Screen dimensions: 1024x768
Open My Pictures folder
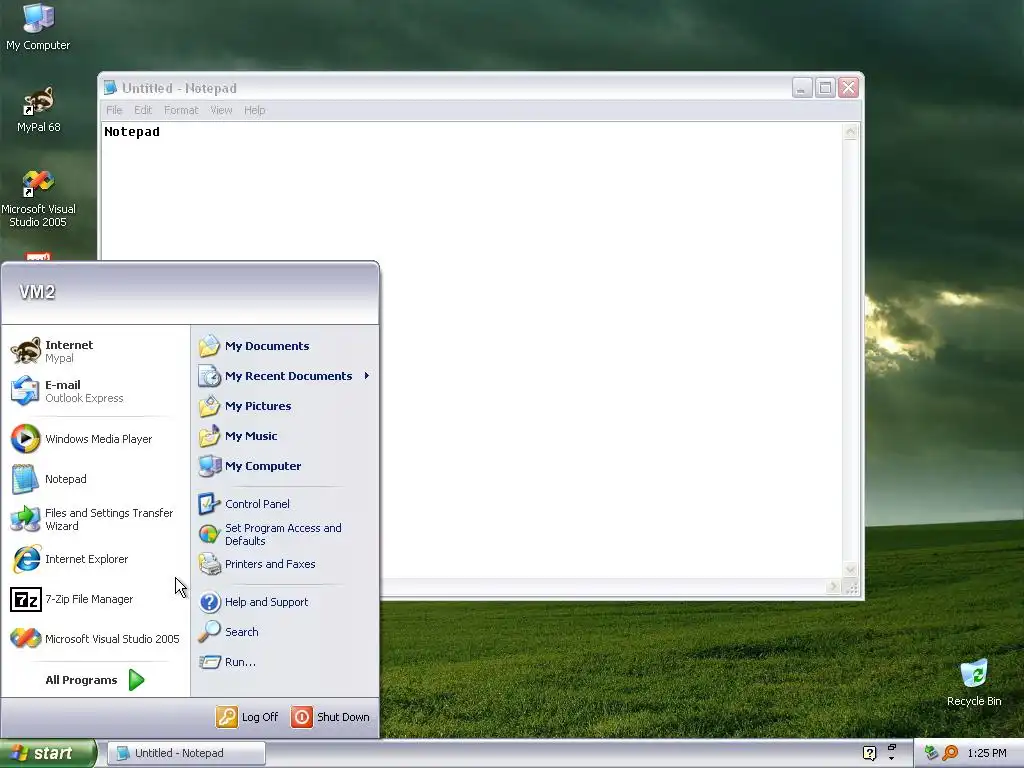pos(284,406)
